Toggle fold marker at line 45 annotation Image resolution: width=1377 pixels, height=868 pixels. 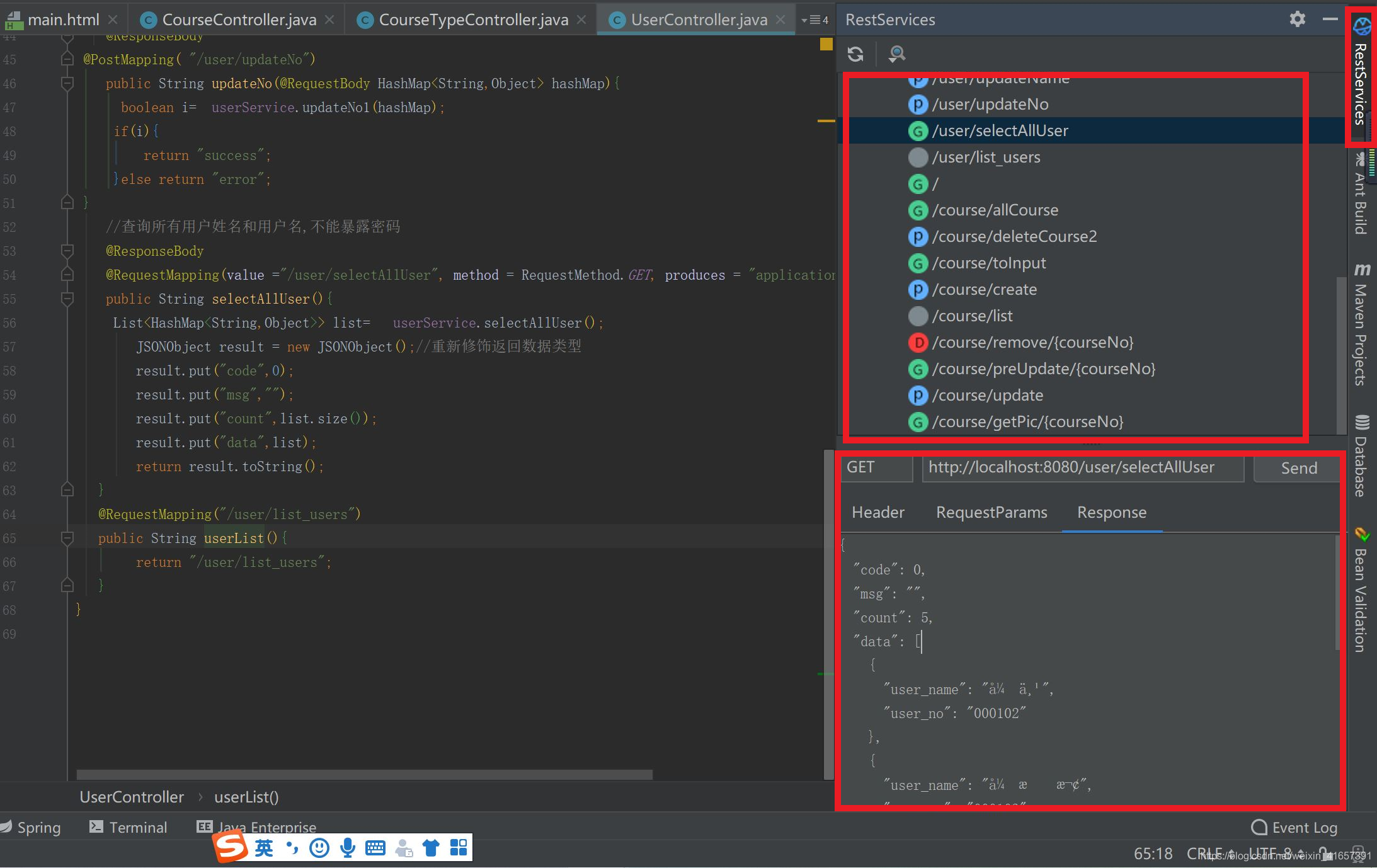tap(67, 59)
